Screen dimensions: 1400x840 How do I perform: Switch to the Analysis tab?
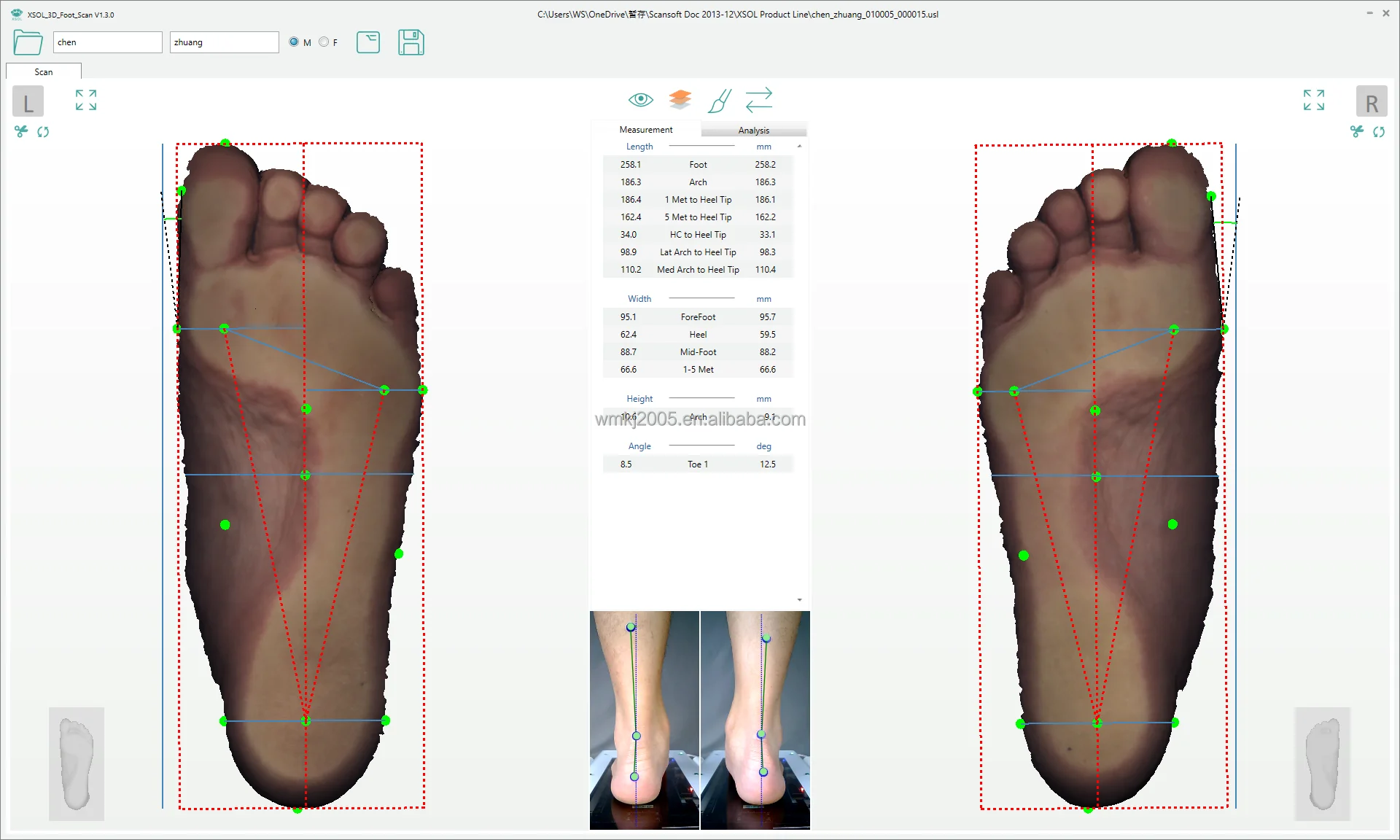[x=754, y=130]
